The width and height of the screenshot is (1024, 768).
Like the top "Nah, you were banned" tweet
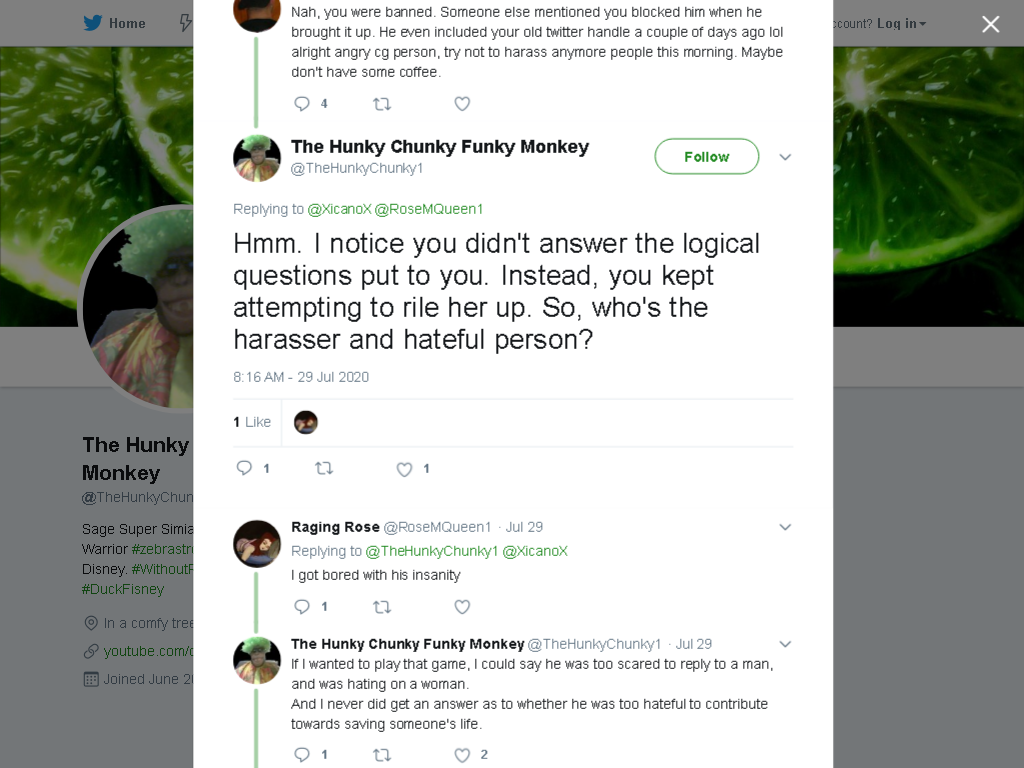[462, 104]
